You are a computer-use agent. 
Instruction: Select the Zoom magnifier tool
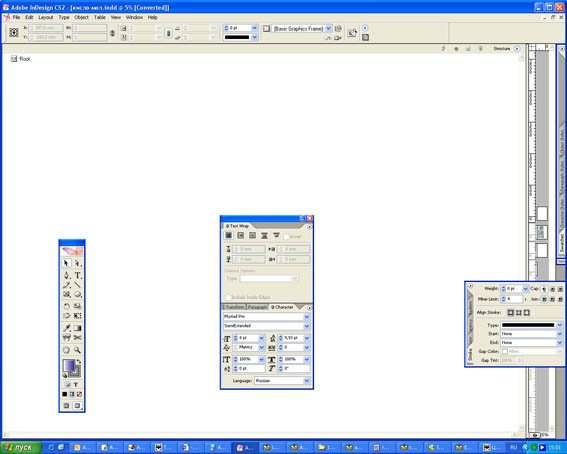click(78, 350)
